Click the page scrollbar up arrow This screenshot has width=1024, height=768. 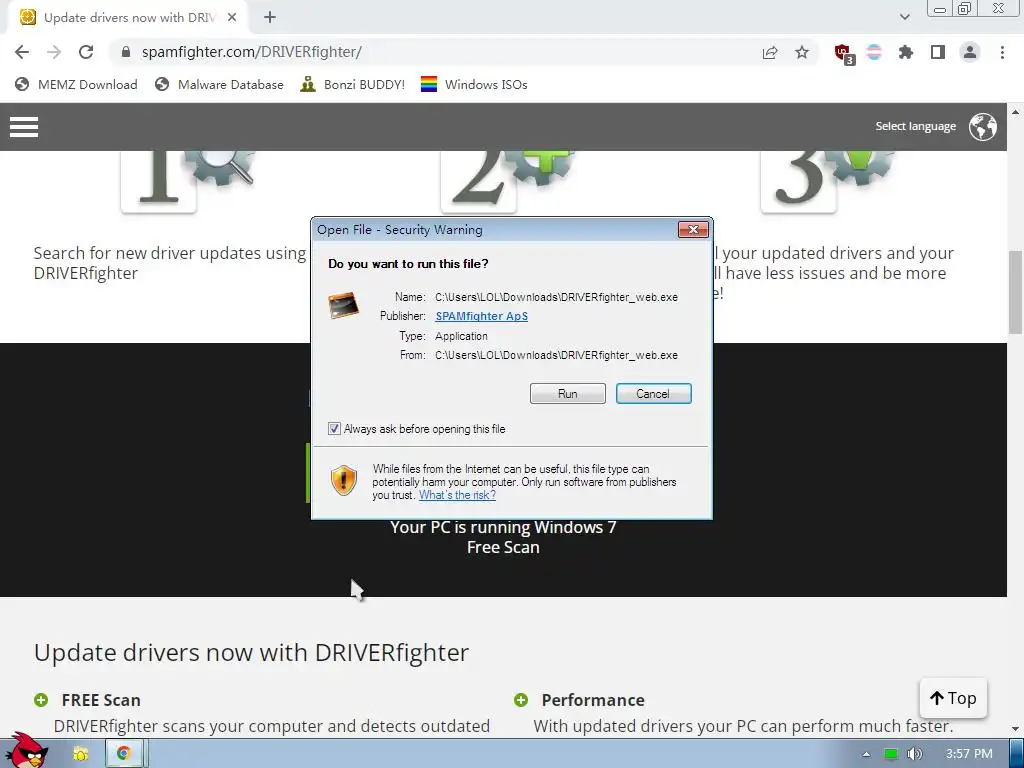(x=1016, y=112)
